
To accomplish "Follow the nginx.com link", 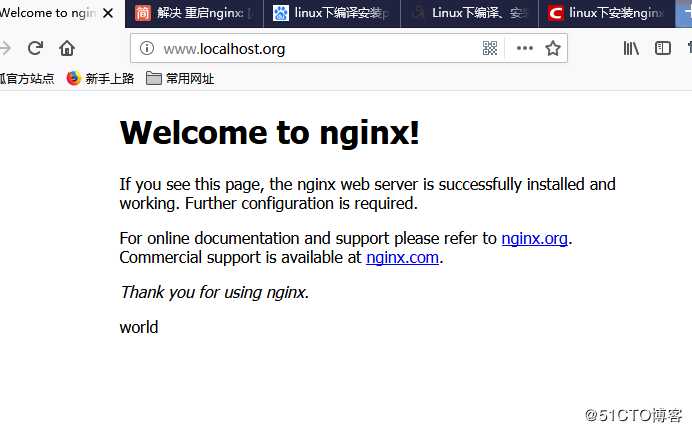I will [402, 257].
